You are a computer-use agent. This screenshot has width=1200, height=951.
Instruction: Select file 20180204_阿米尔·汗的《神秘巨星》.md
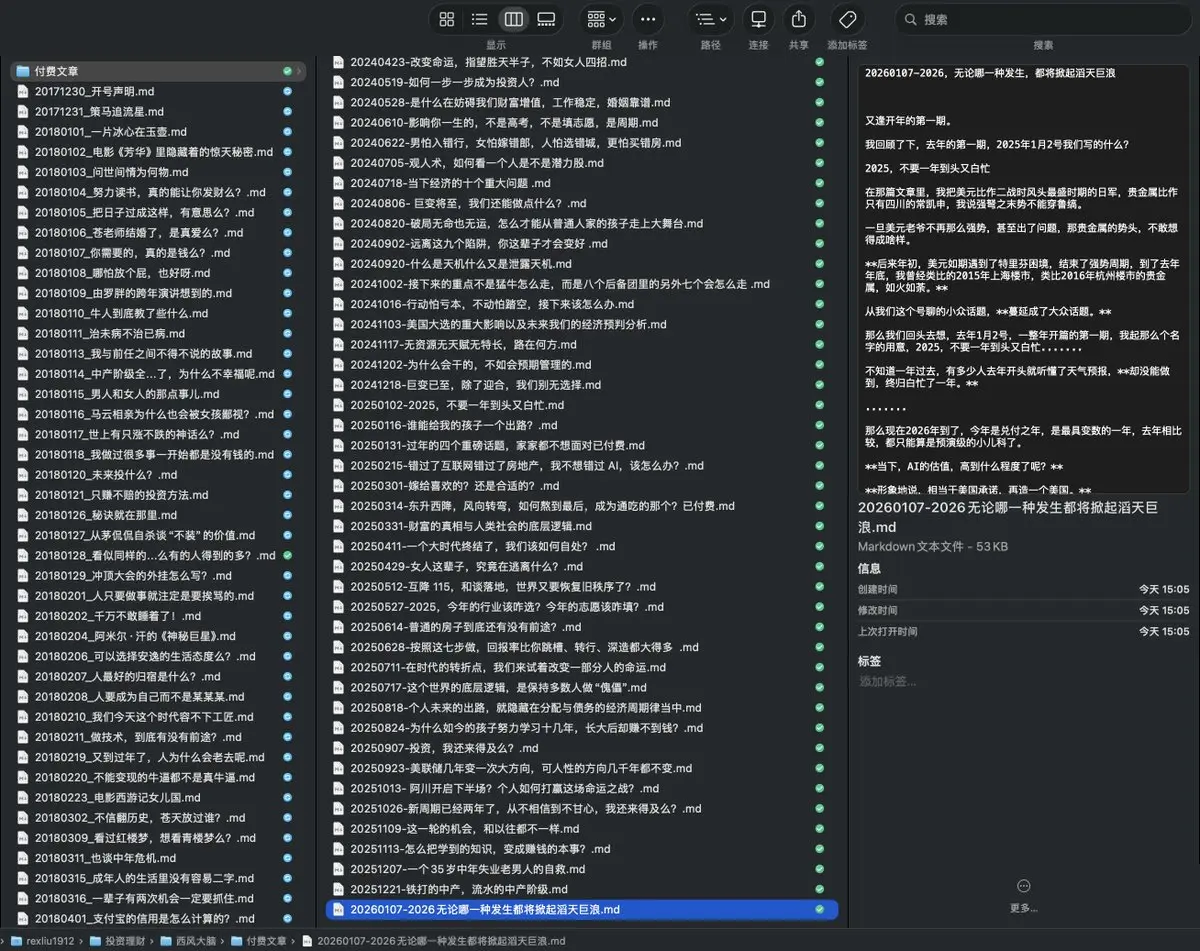[x=158, y=636]
